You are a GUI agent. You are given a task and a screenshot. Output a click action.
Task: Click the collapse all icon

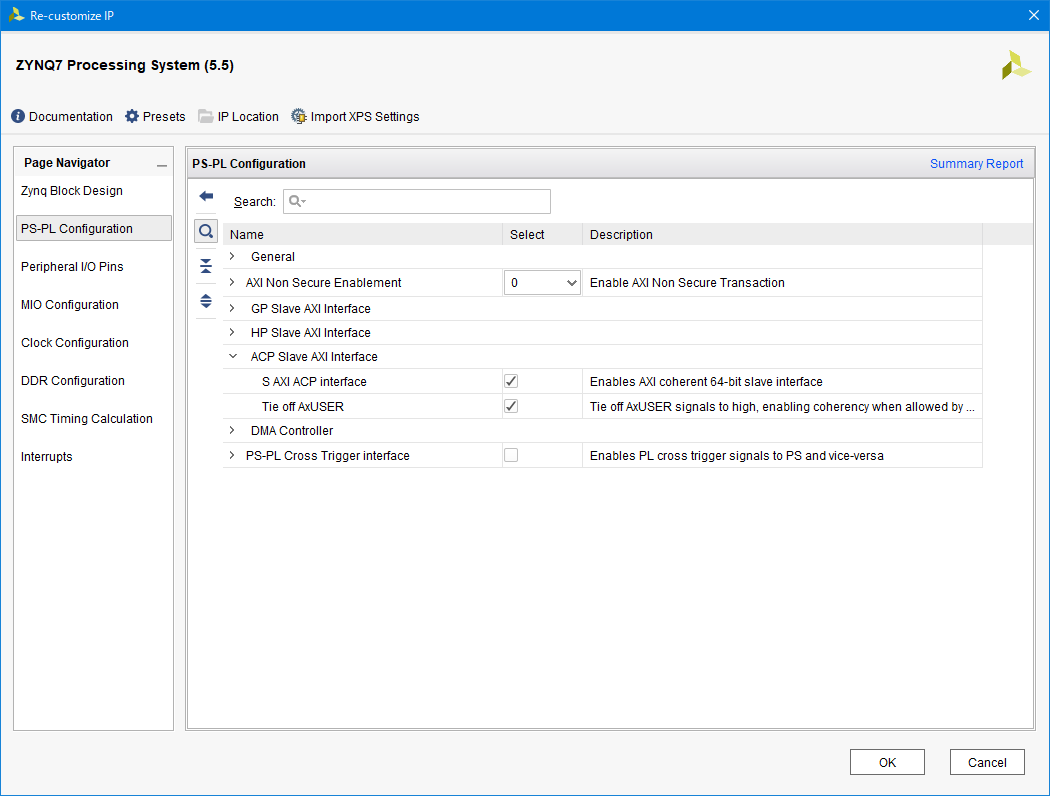point(206,266)
